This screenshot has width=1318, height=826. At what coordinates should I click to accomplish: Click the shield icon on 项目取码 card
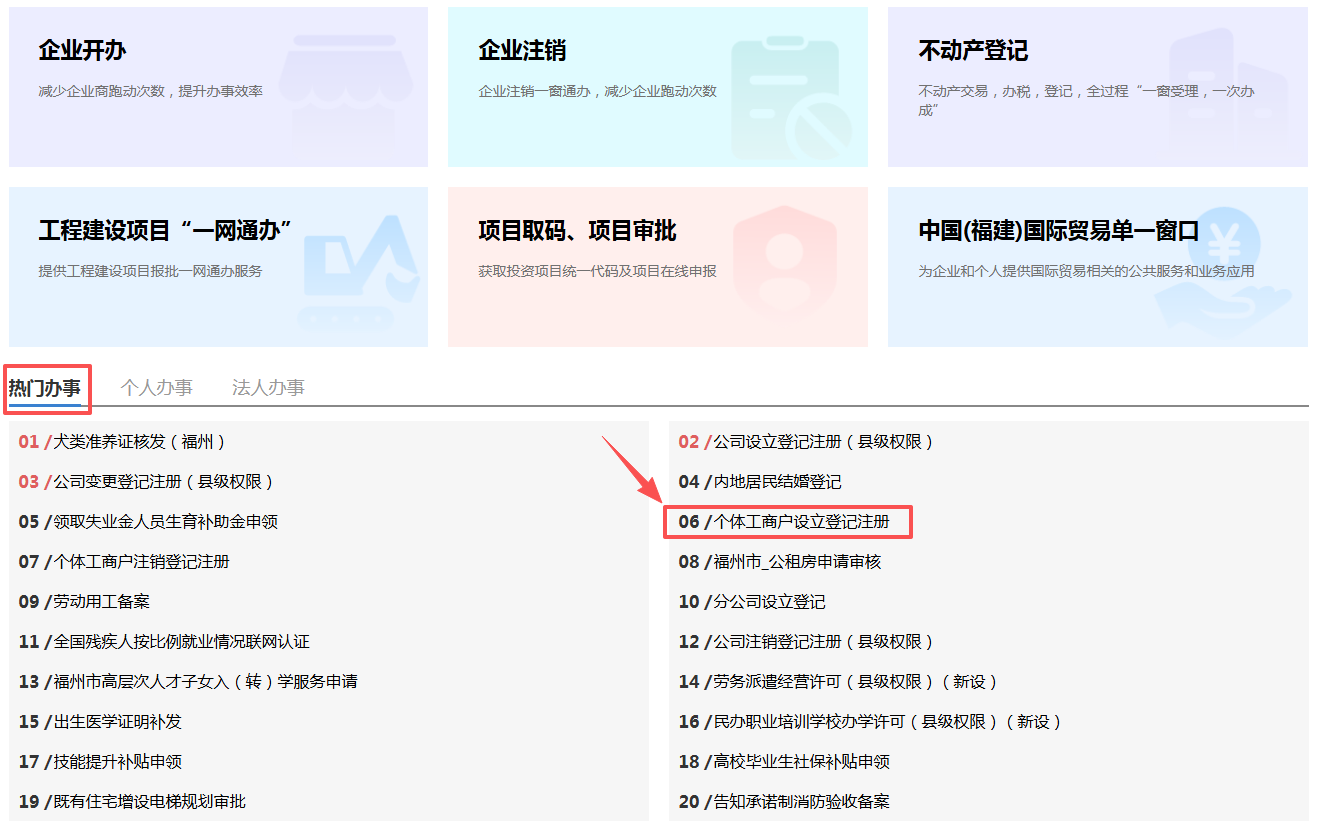click(x=783, y=270)
